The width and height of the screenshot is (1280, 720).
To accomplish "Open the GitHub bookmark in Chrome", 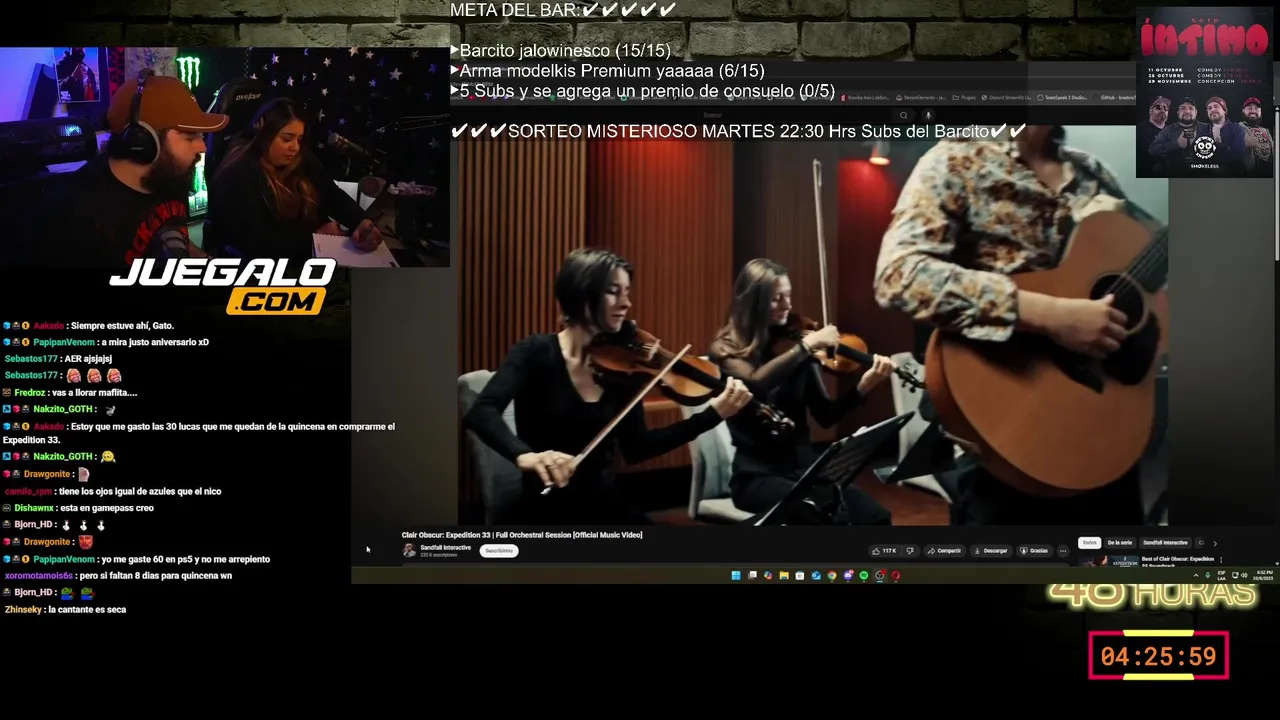I will click(1118, 97).
